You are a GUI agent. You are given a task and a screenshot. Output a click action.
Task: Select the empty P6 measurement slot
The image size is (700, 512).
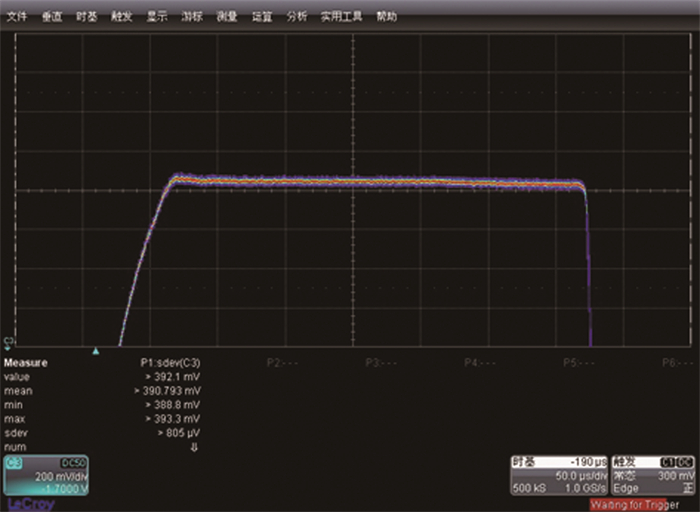pyautogui.click(x=676, y=363)
